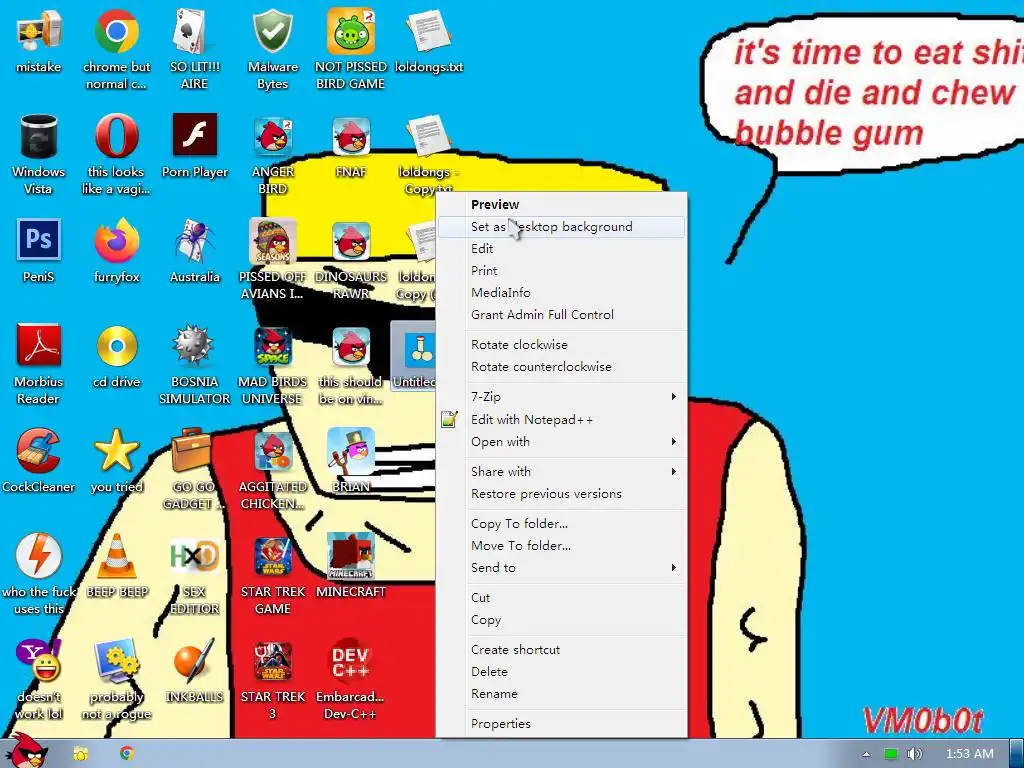Click the 'Malware Bytes' shield icon
1024x768 pixels.
click(x=272, y=49)
